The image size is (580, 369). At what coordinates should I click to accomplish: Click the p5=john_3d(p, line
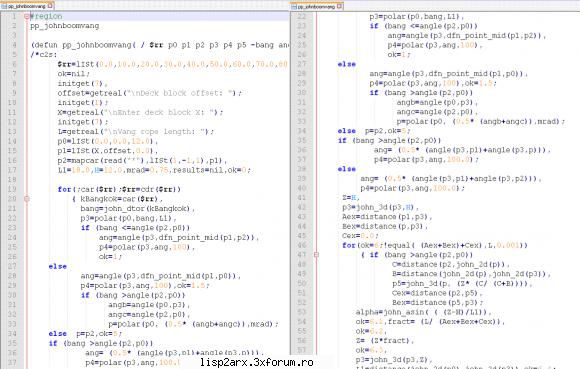click(x=462, y=284)
